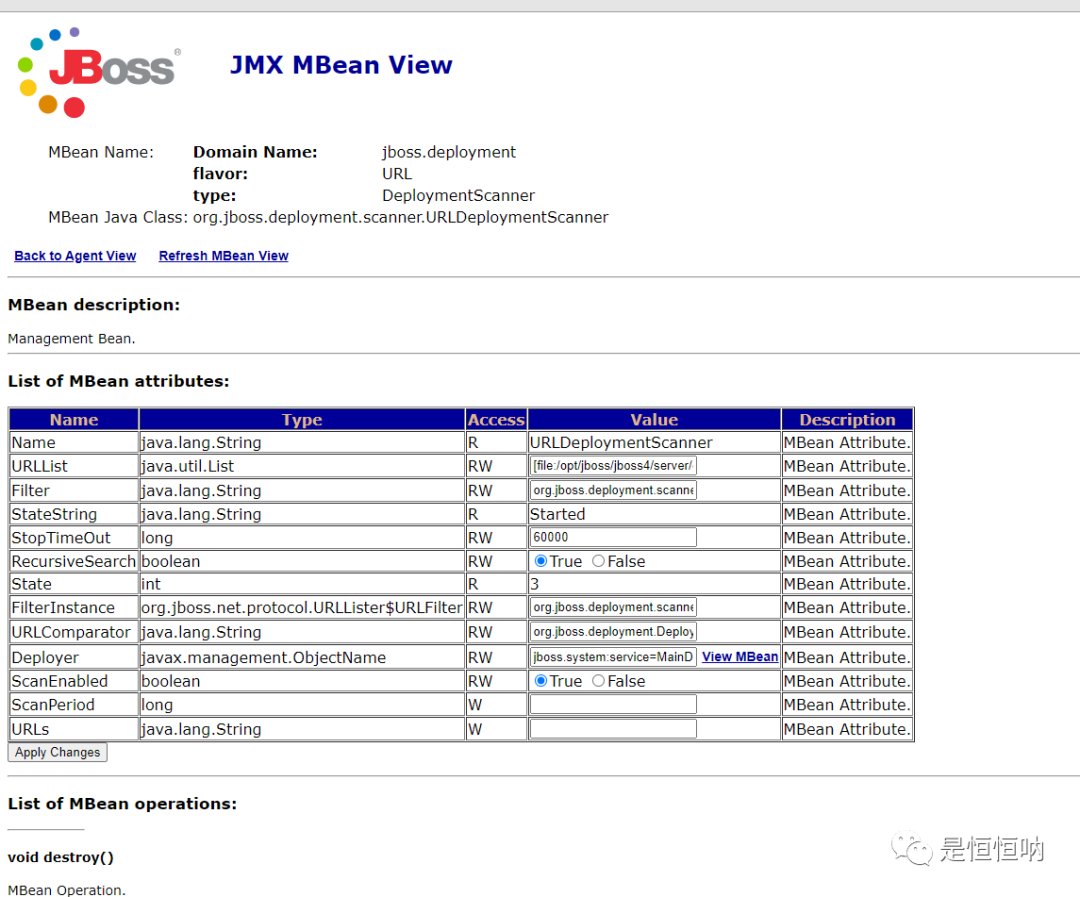Click the RecursiveSearch attribute name cell

click(74, 561)
